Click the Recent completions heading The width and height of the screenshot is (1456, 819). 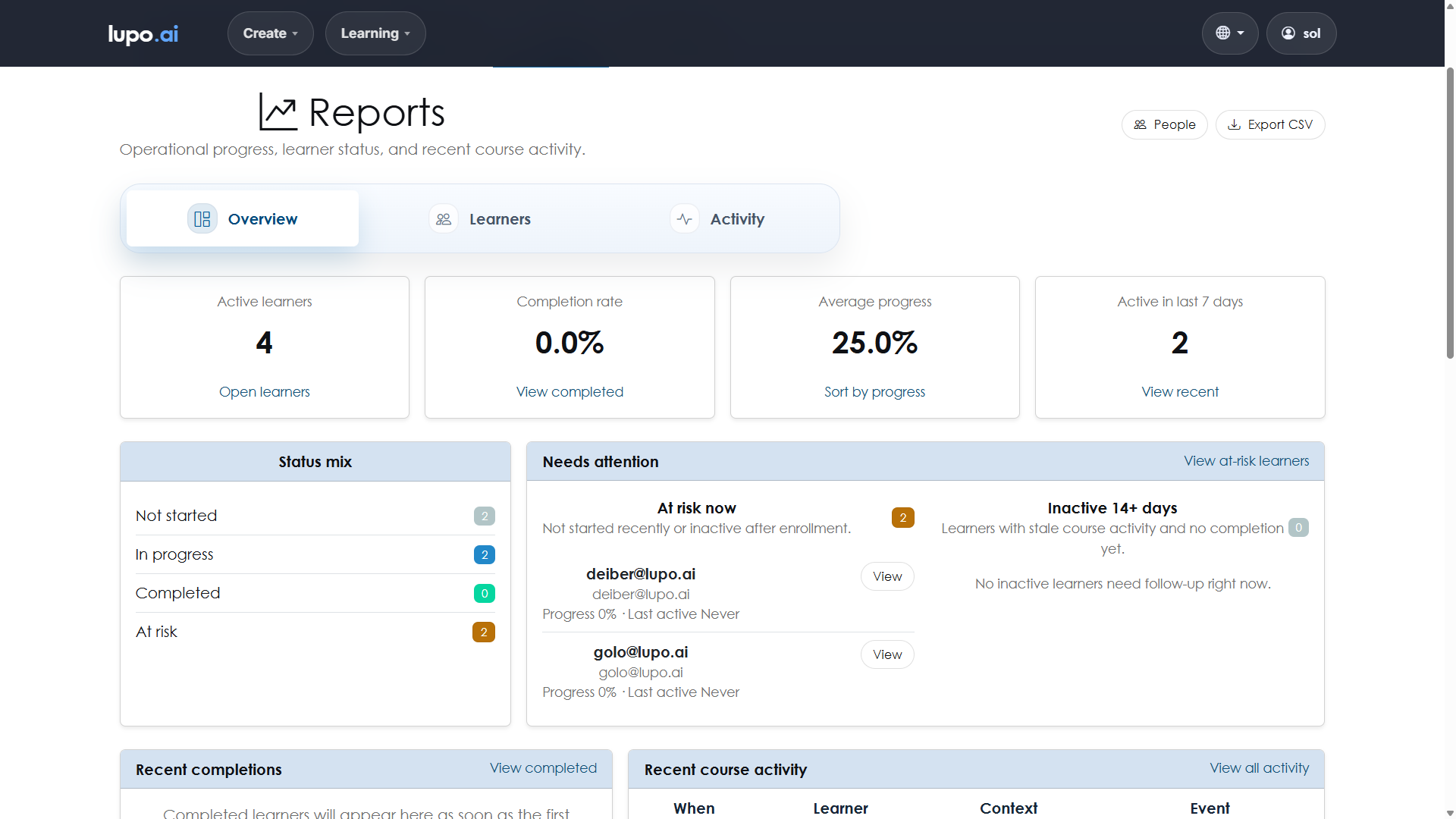209,770
